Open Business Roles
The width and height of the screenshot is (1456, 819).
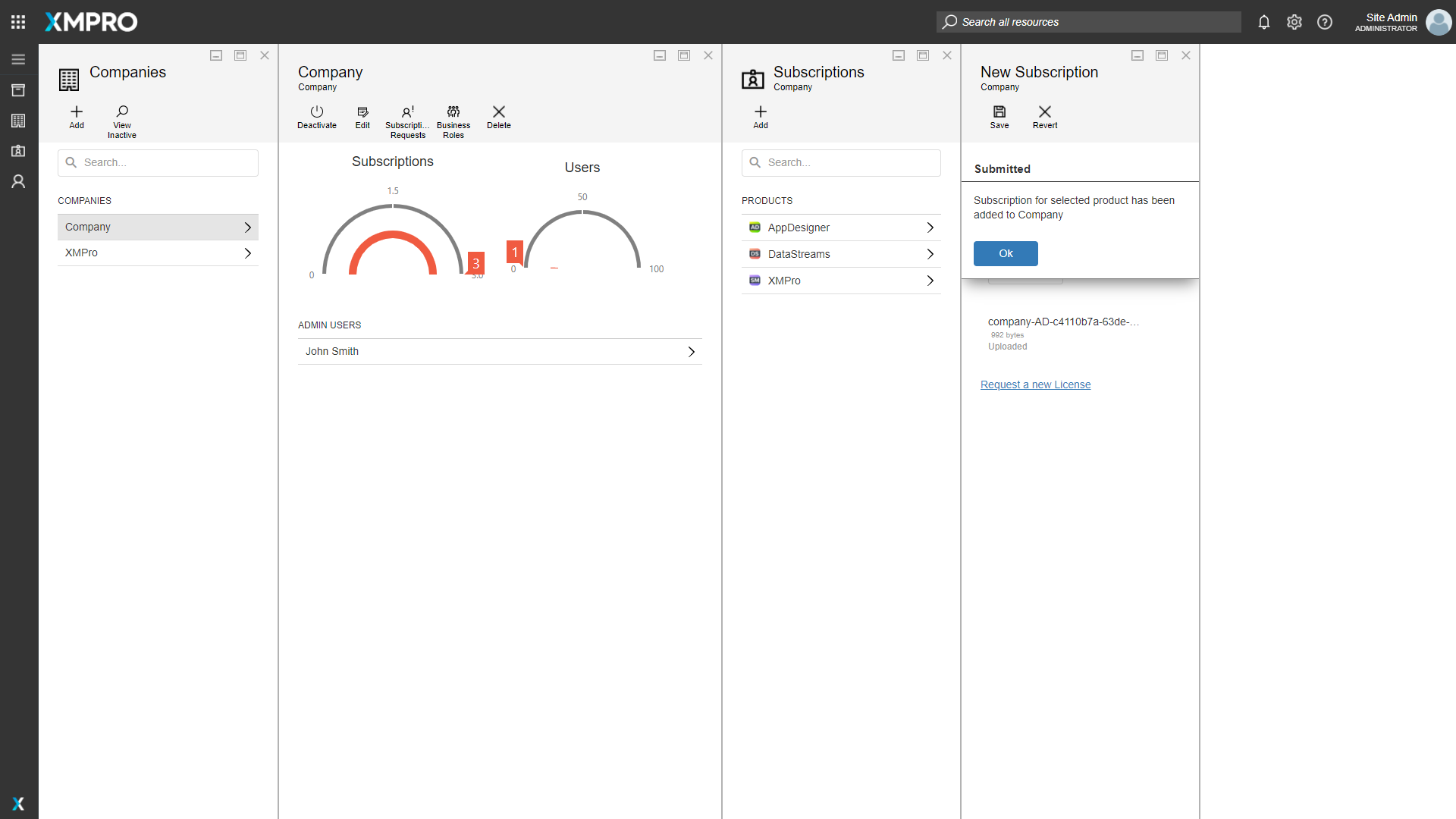pos(453,112)
